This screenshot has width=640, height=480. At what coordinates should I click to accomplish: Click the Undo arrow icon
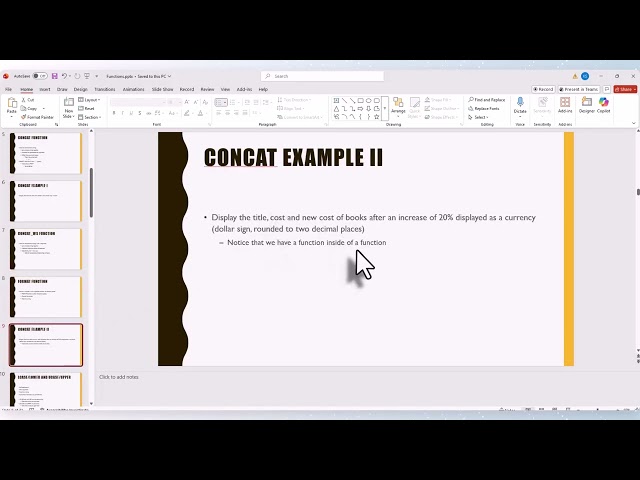[64, 76]
